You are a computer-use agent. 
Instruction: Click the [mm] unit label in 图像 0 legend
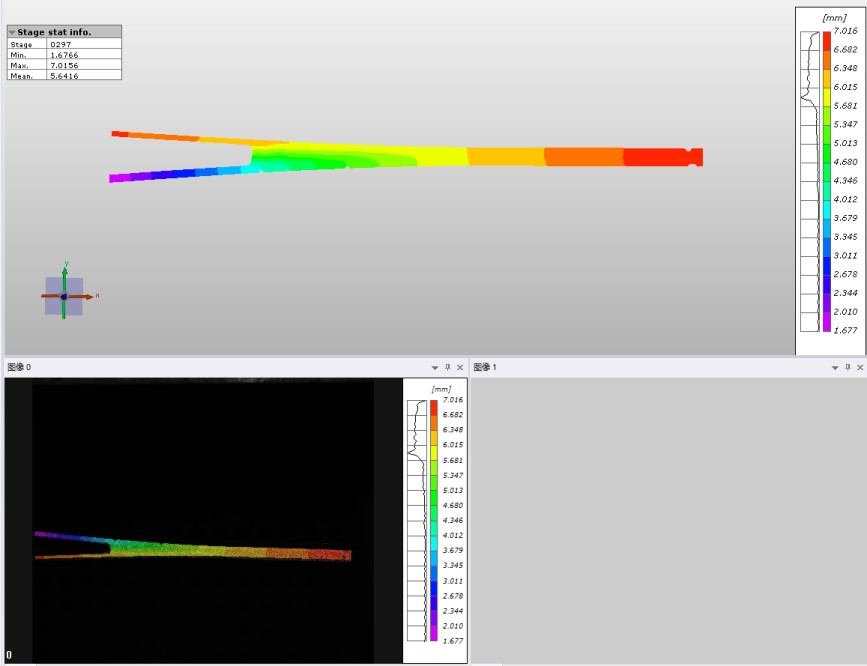coord(441,389)
